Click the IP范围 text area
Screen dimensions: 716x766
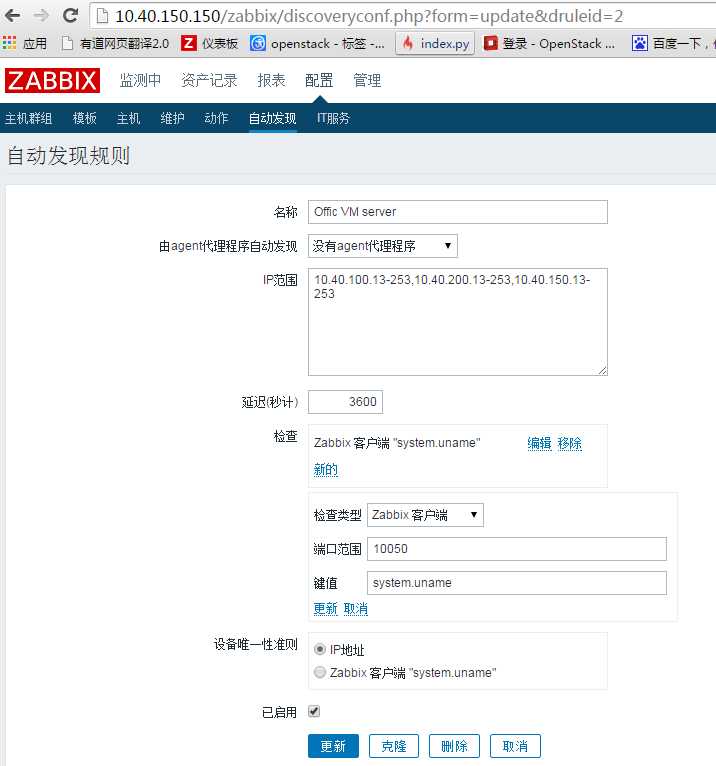[458, 322]
